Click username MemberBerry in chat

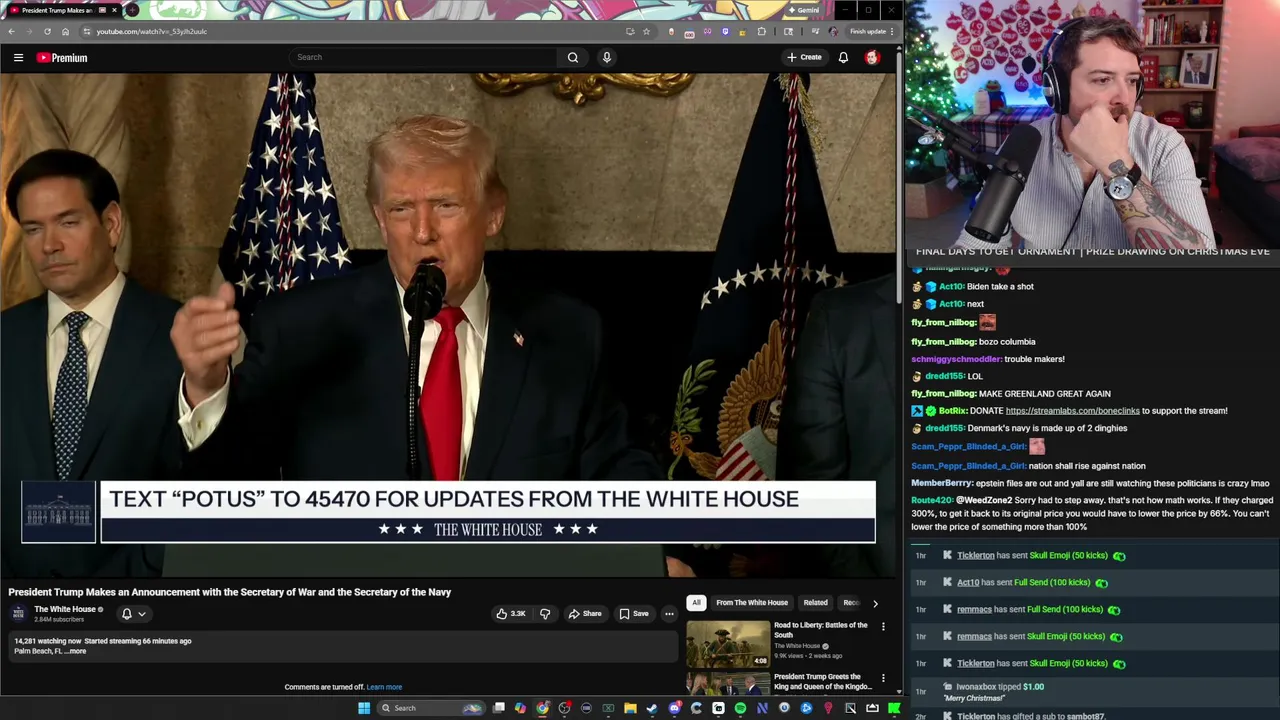pyautogui.click(x=942, y=483)
